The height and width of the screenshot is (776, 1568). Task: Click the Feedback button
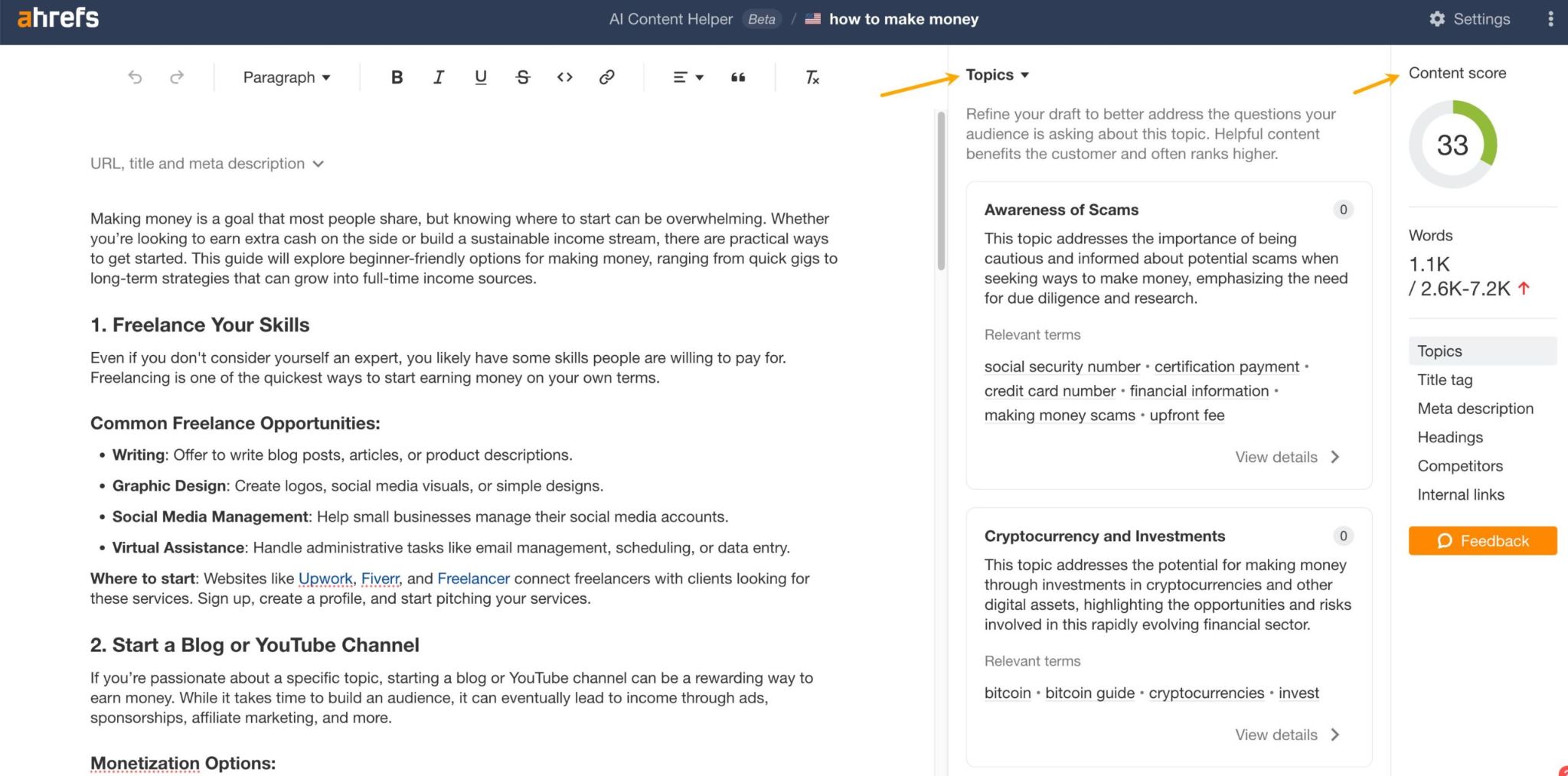pos(1482,540)
